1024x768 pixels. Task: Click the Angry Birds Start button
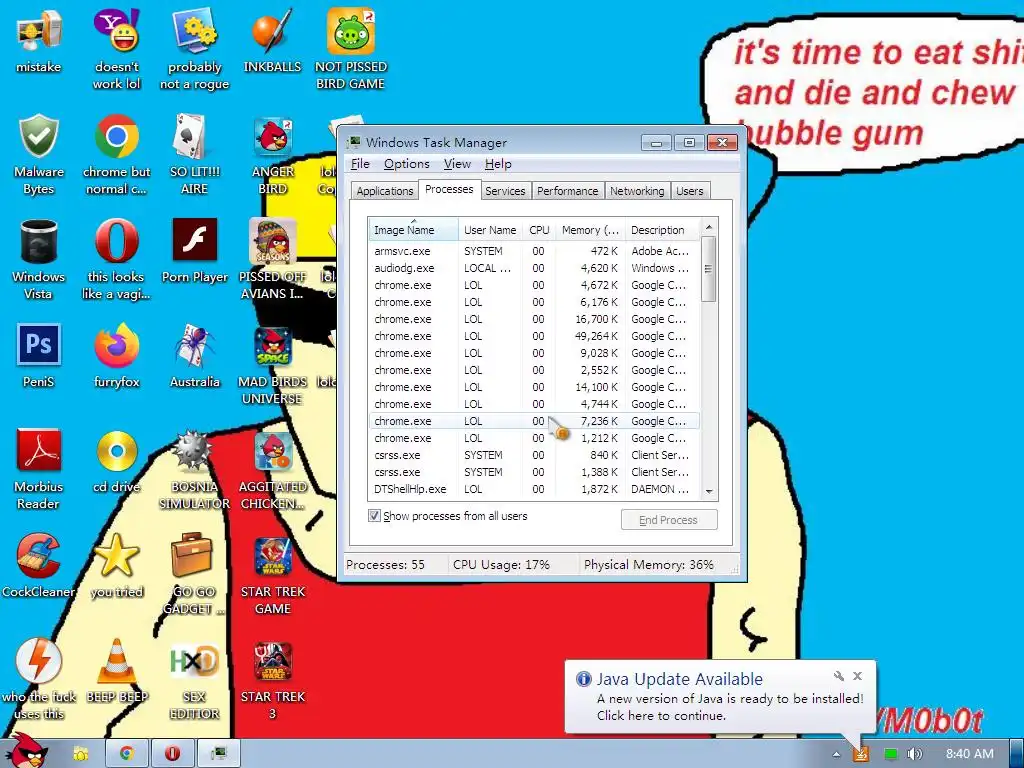click(27, 751)
